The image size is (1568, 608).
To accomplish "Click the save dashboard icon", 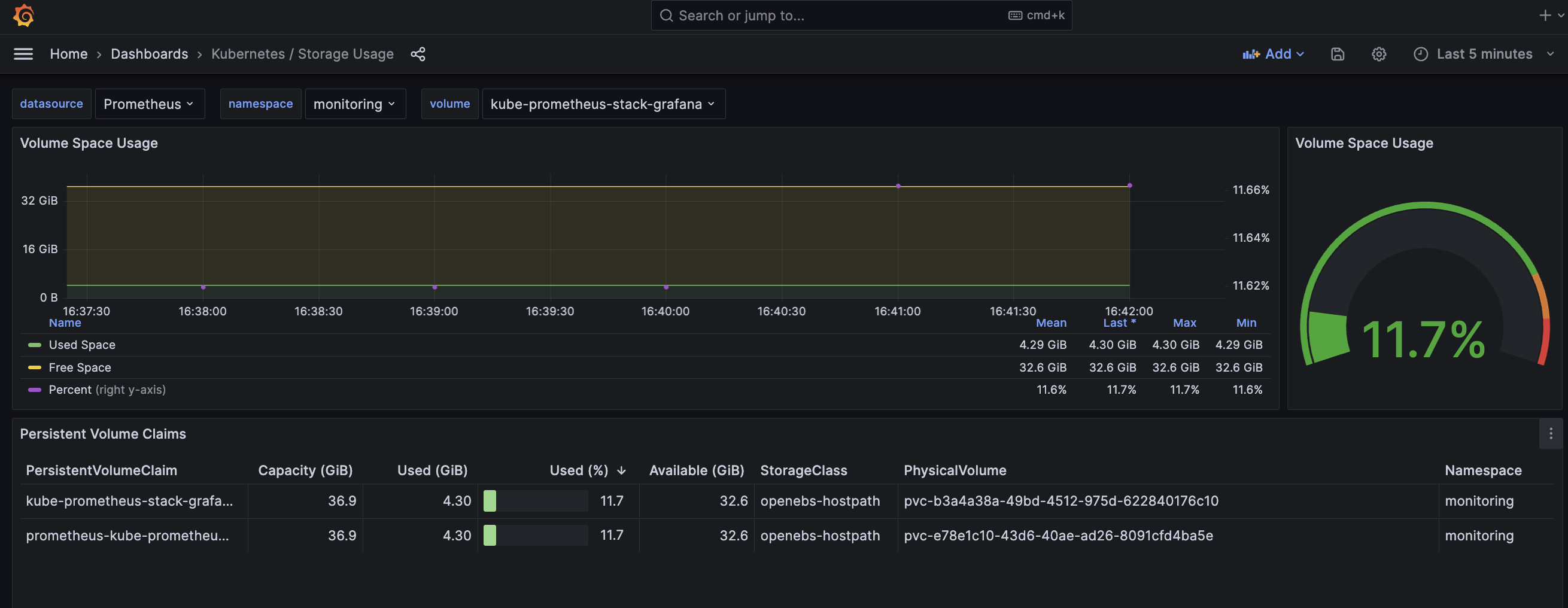I will pyautogui.click(x=1338, y=54).
